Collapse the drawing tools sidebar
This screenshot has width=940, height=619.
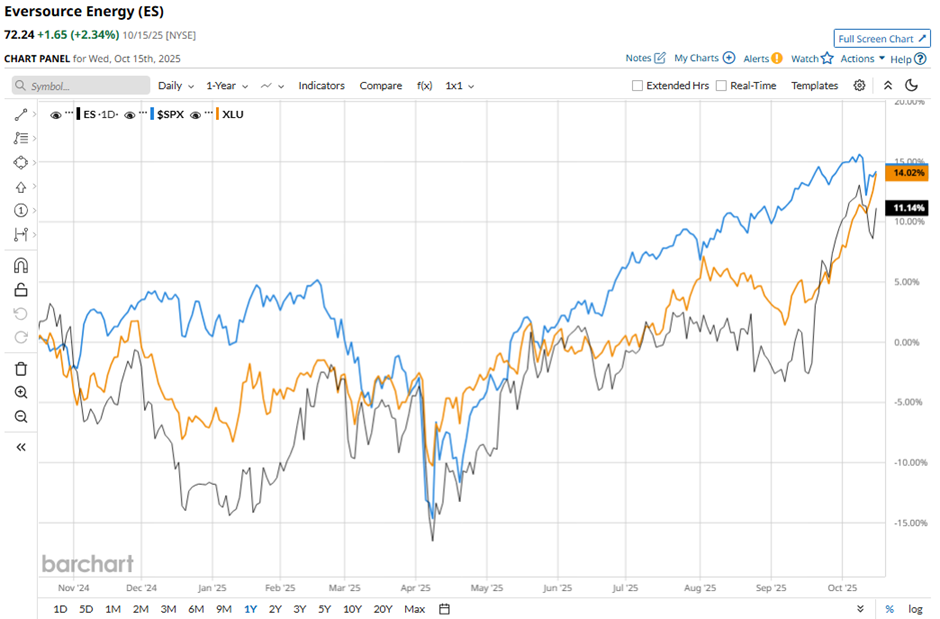[20, 447]
